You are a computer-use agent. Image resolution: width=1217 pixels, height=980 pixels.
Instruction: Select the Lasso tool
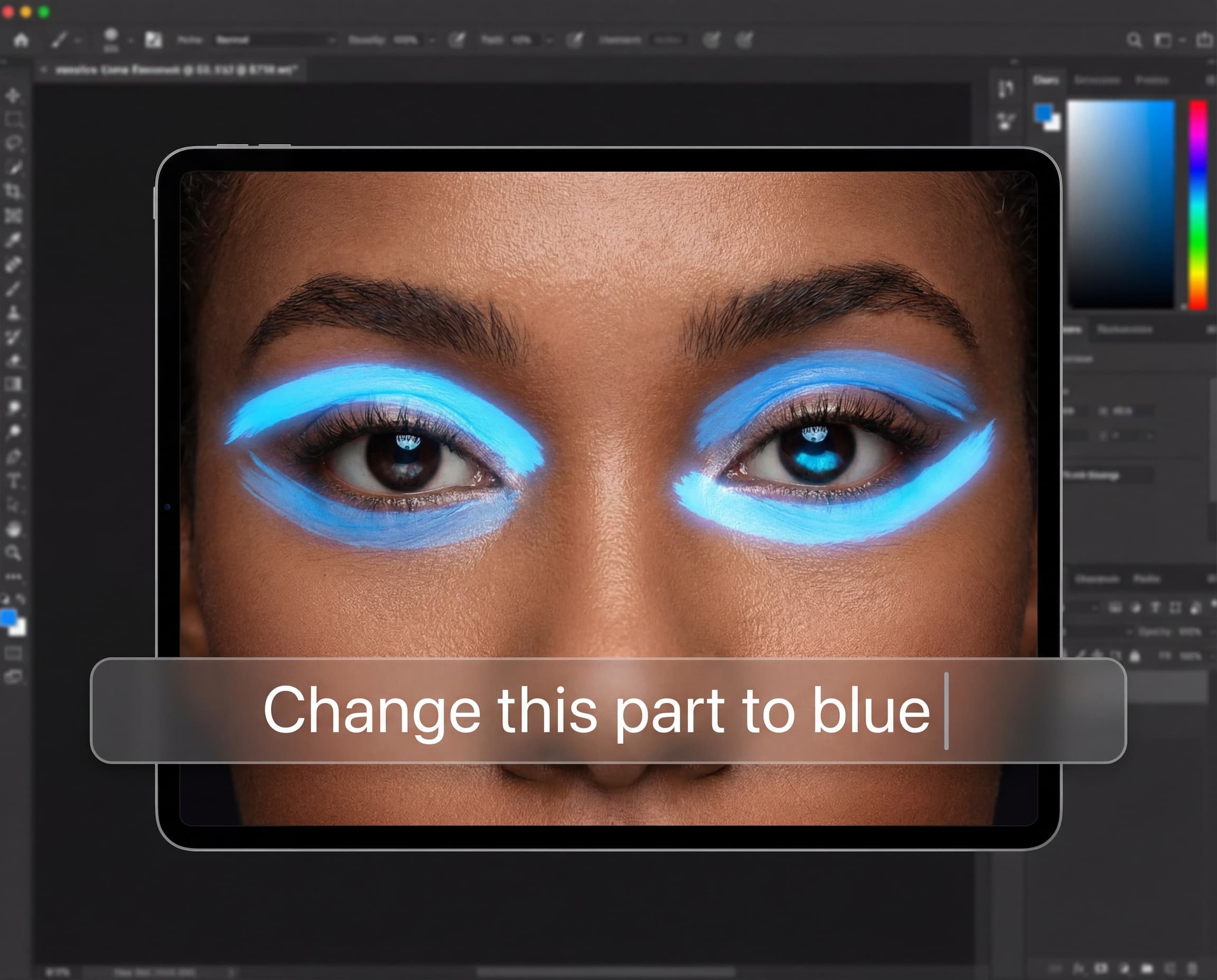[13, 143]
